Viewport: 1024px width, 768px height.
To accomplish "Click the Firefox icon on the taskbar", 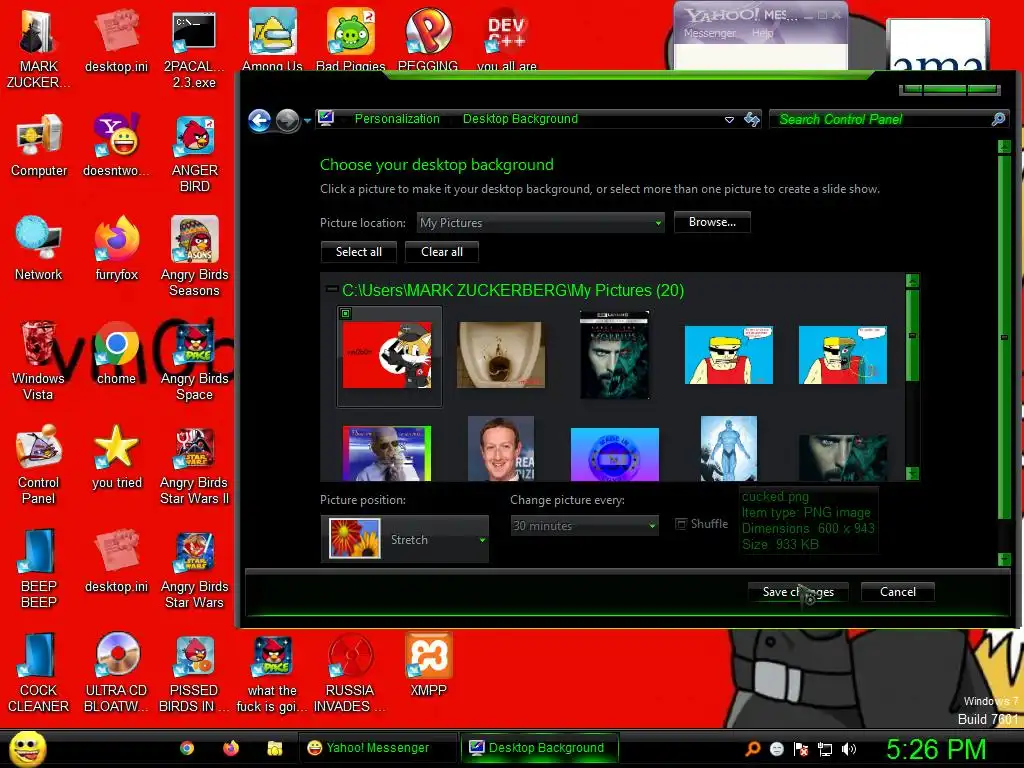I will 231,748.
